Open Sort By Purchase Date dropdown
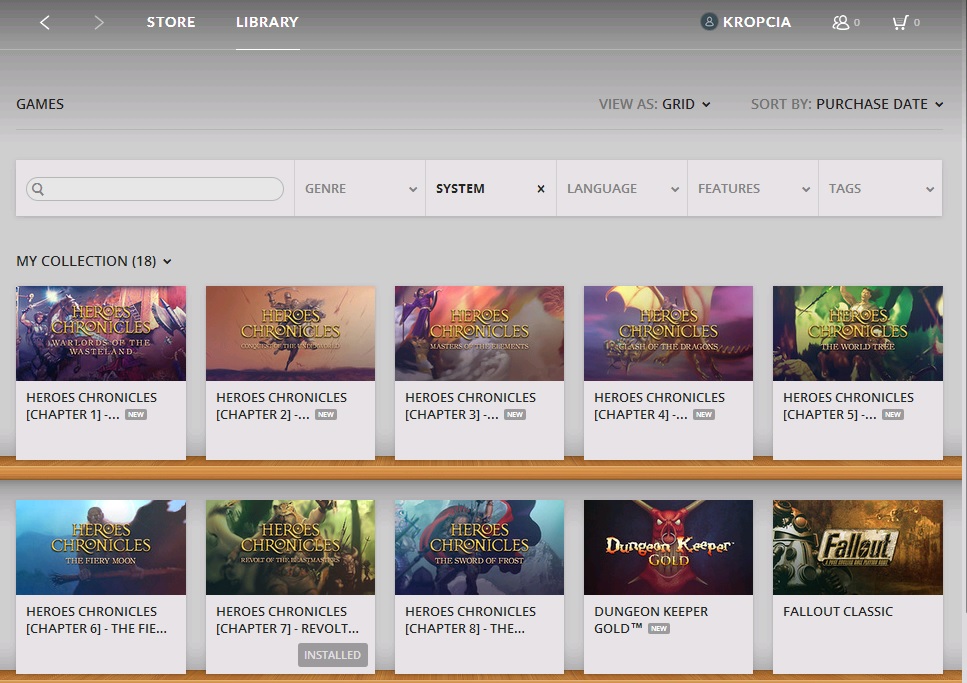967x683 pixels. point(847,104)
